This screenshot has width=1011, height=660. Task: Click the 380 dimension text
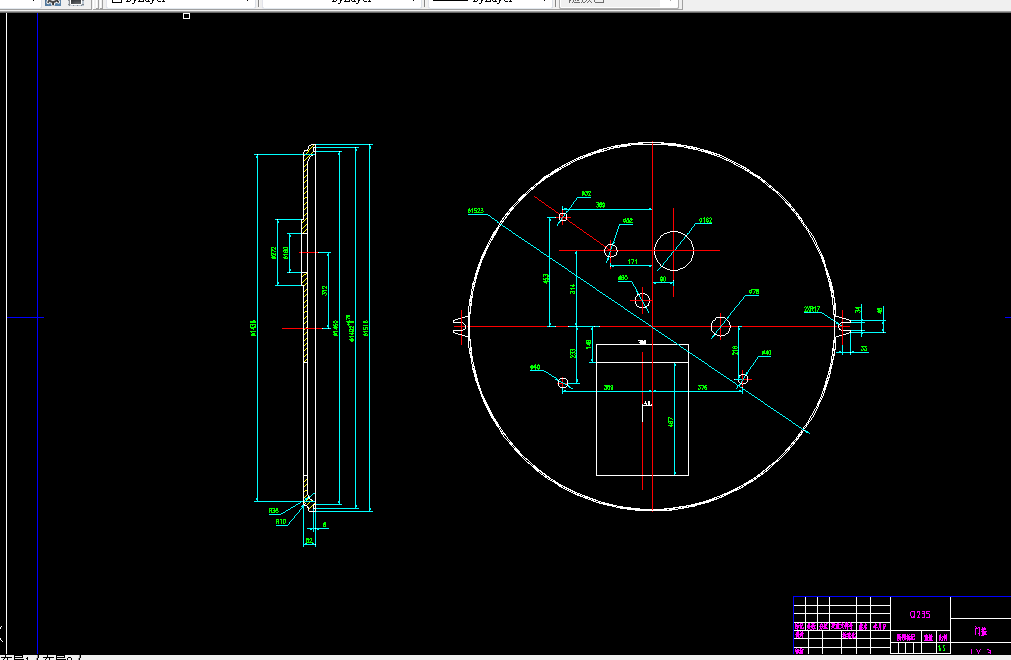[600, 205]
